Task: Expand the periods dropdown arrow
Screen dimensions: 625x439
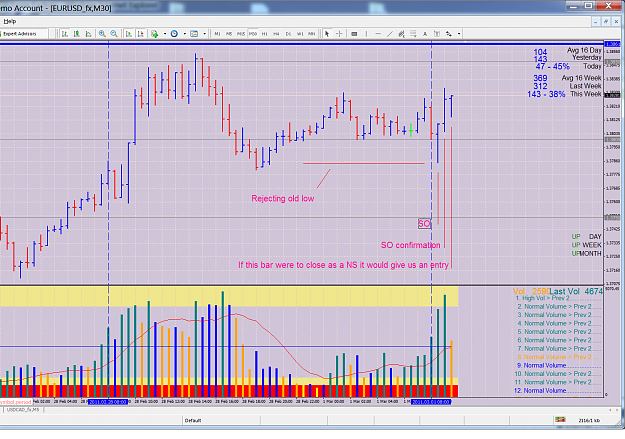Action: [185, 34]
